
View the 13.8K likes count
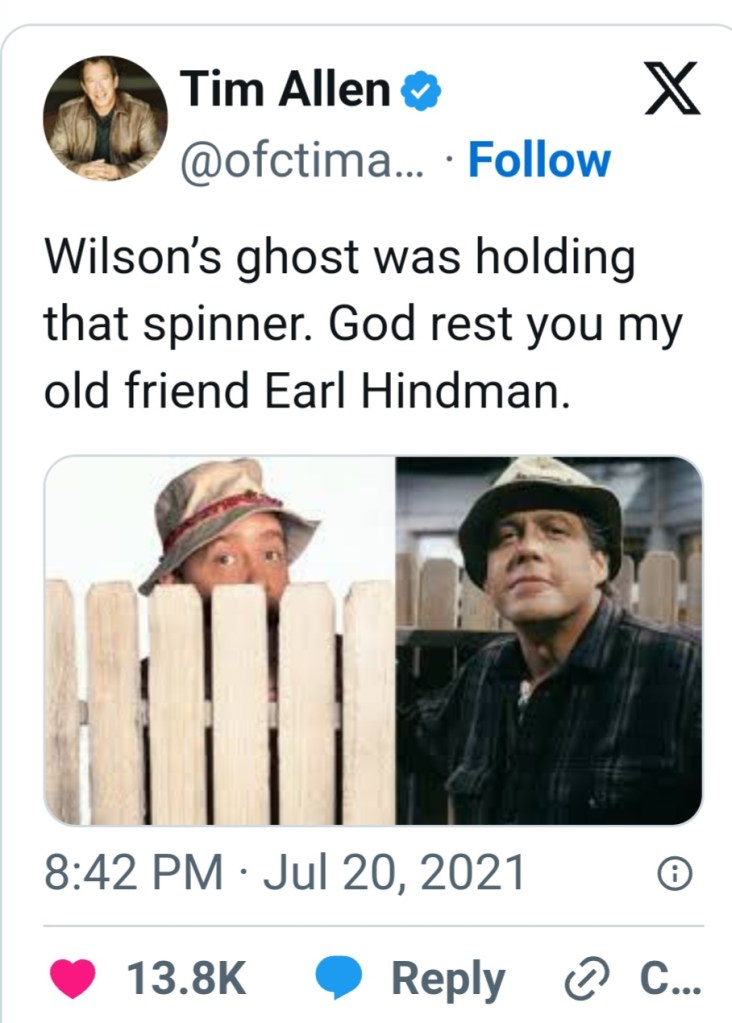(188, 979)
